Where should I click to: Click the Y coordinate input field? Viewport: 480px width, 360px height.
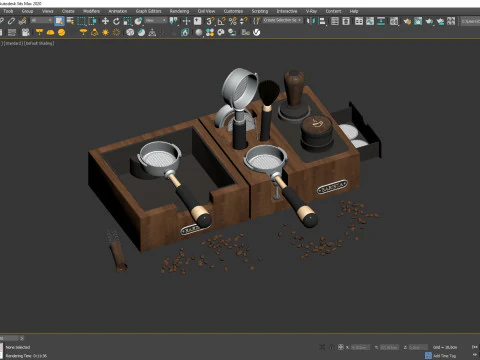click(389, 347)
